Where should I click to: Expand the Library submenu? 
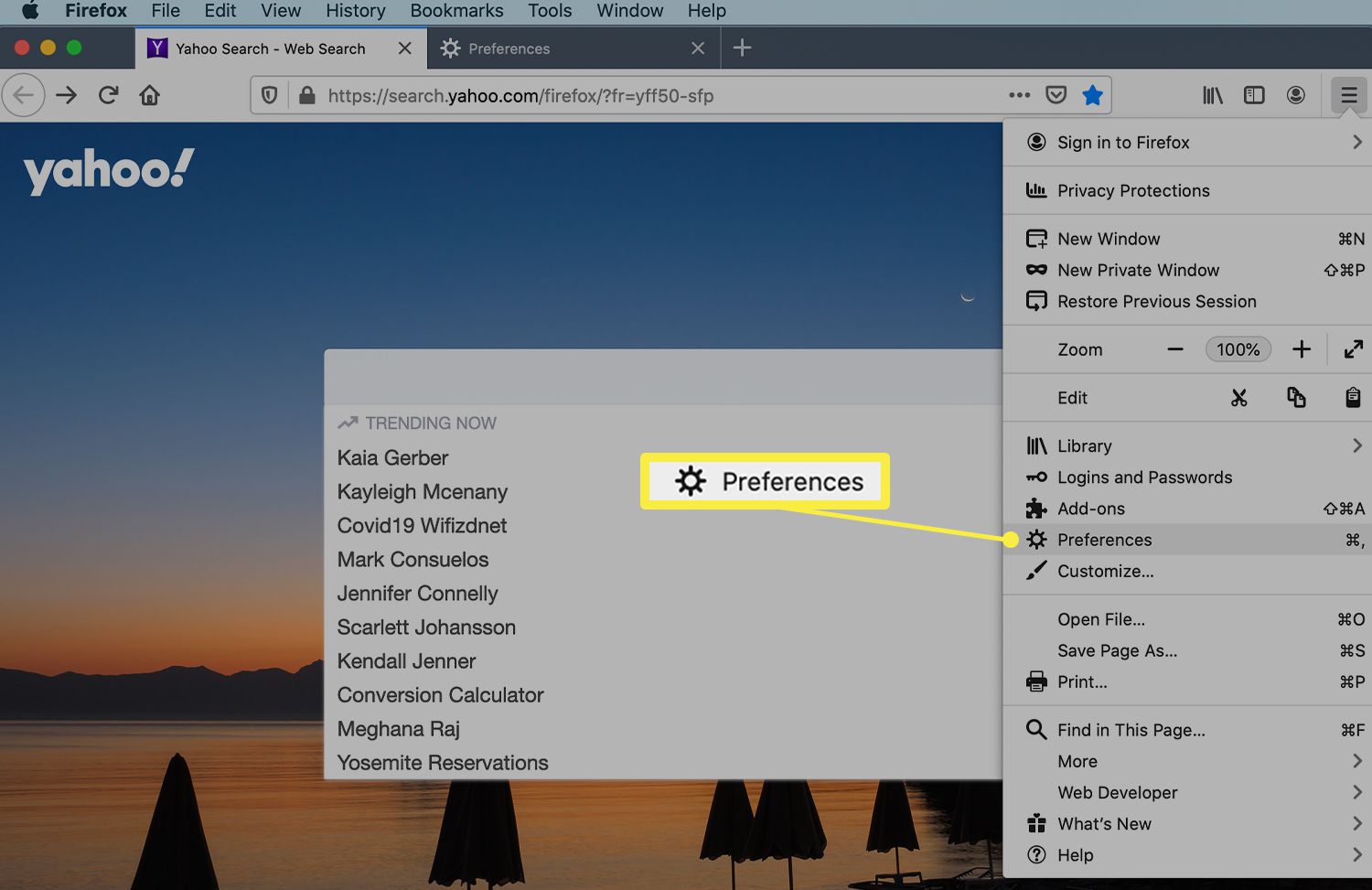(x=1187, y=445)
